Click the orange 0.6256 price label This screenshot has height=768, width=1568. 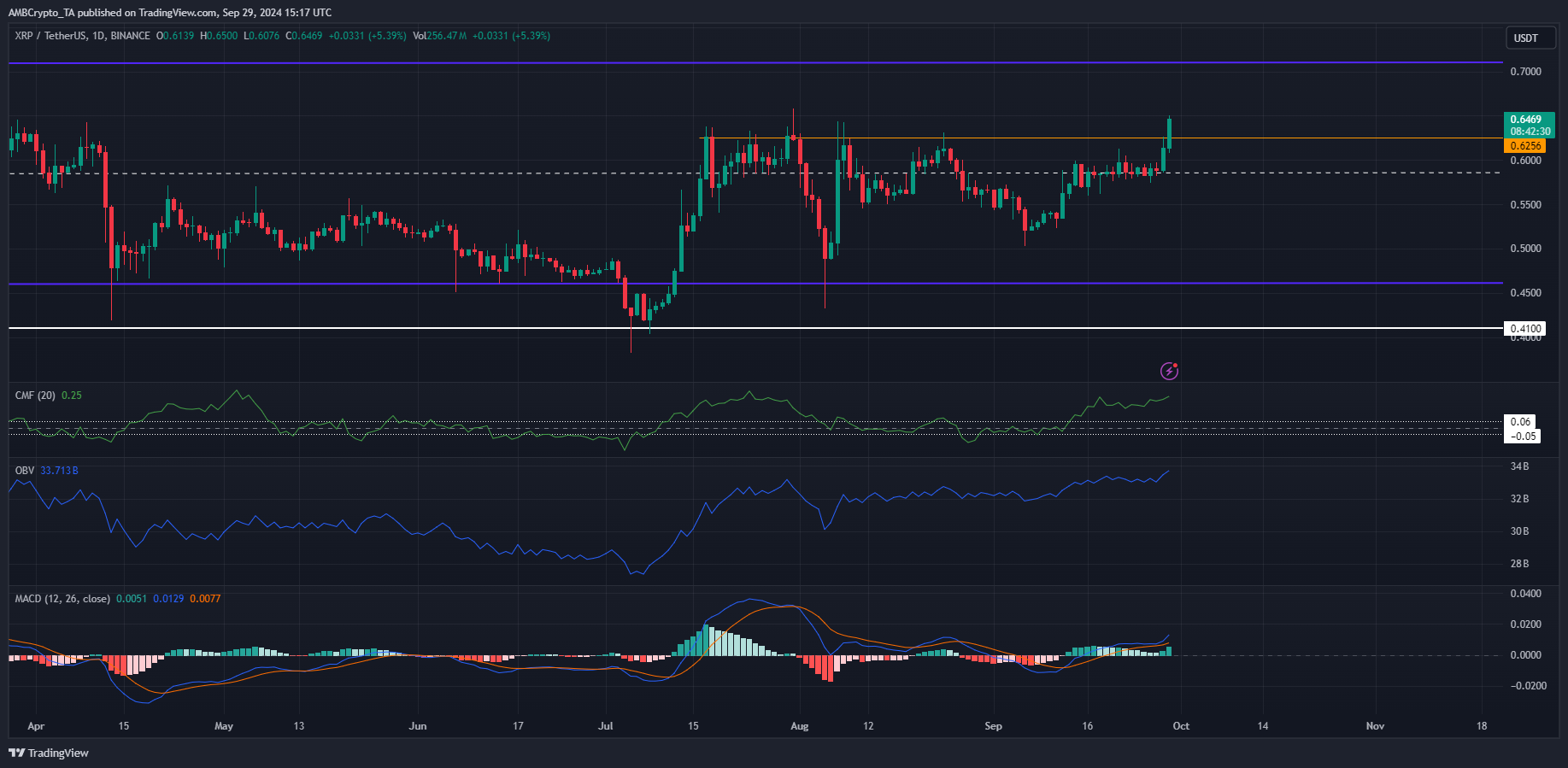[x=1524, y=146]
